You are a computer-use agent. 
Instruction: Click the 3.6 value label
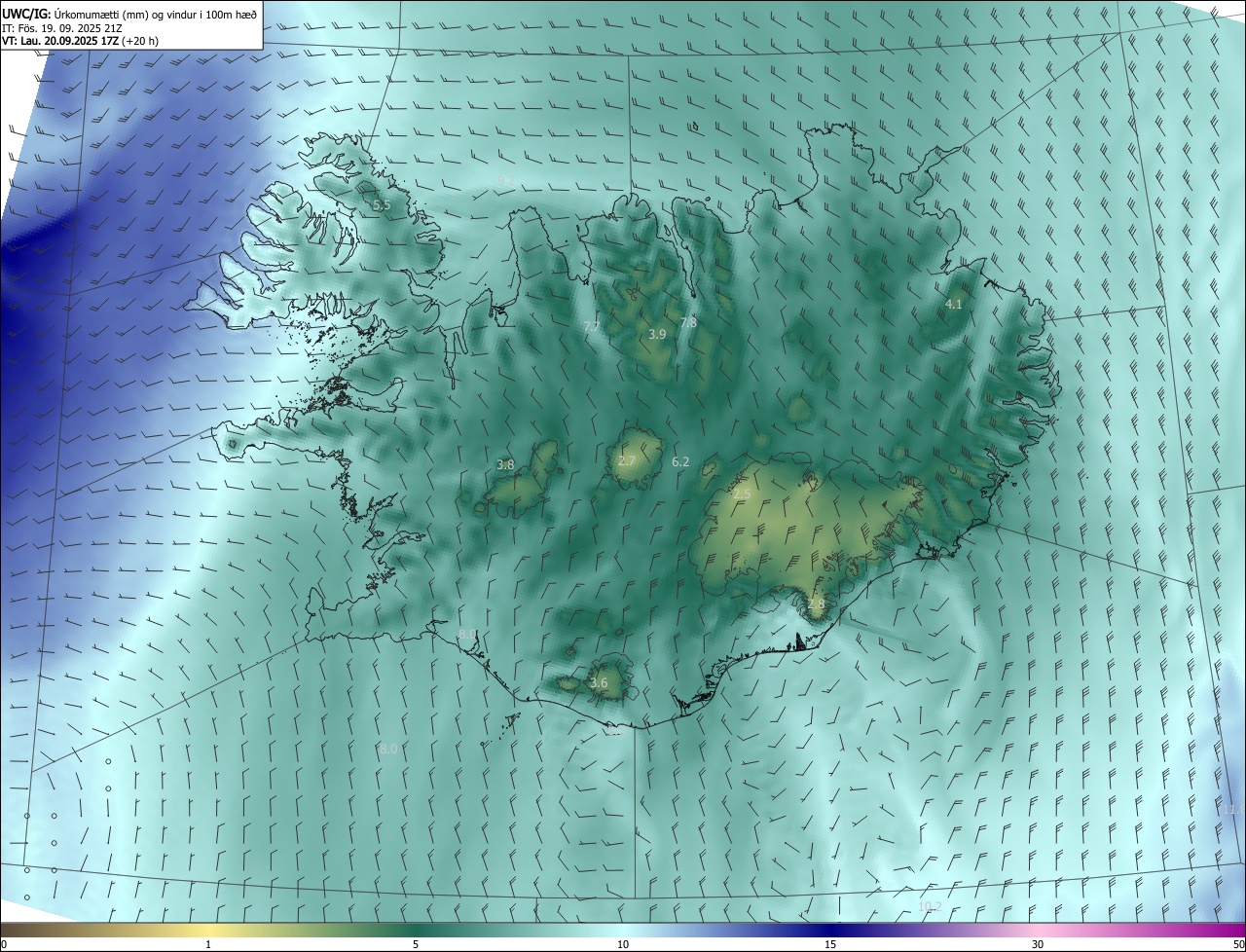(x=599, y=683)
